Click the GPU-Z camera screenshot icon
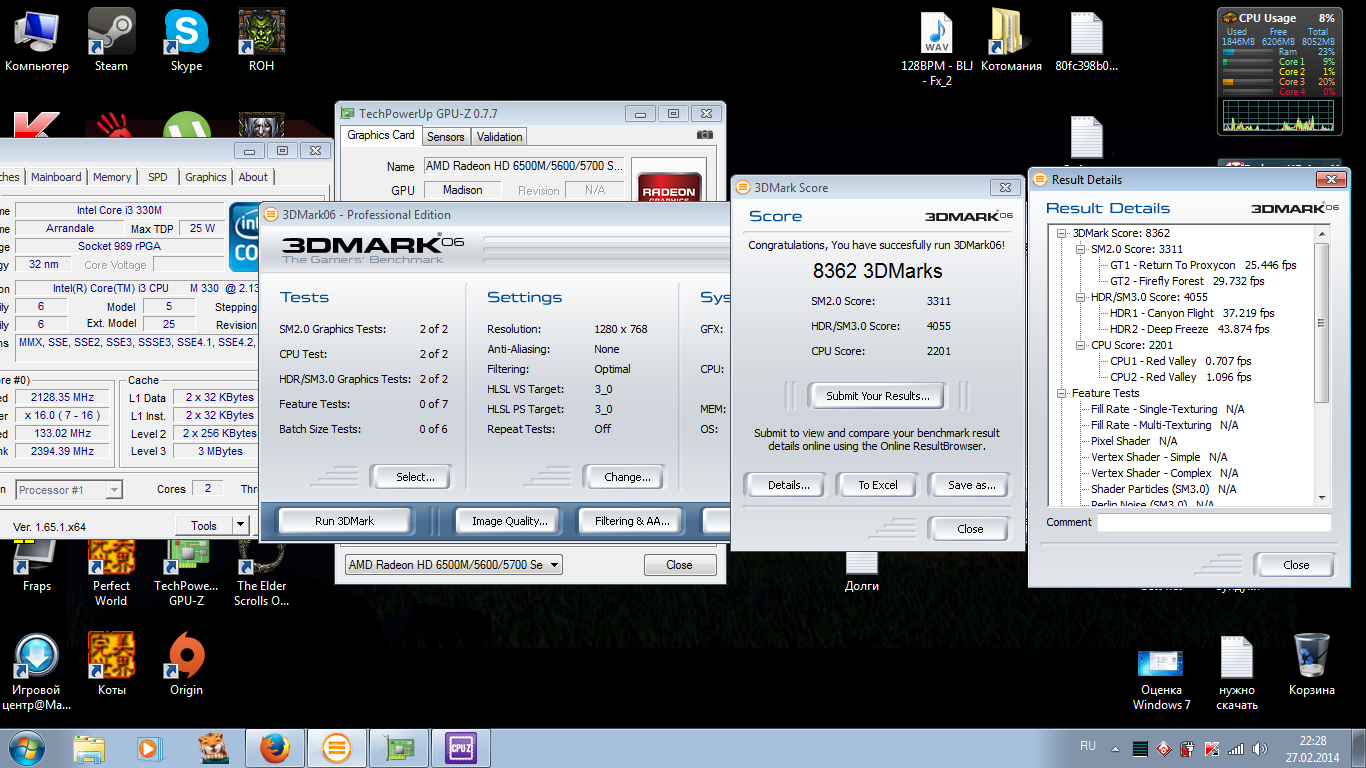The image size is (1366, 768). (705, 136)
